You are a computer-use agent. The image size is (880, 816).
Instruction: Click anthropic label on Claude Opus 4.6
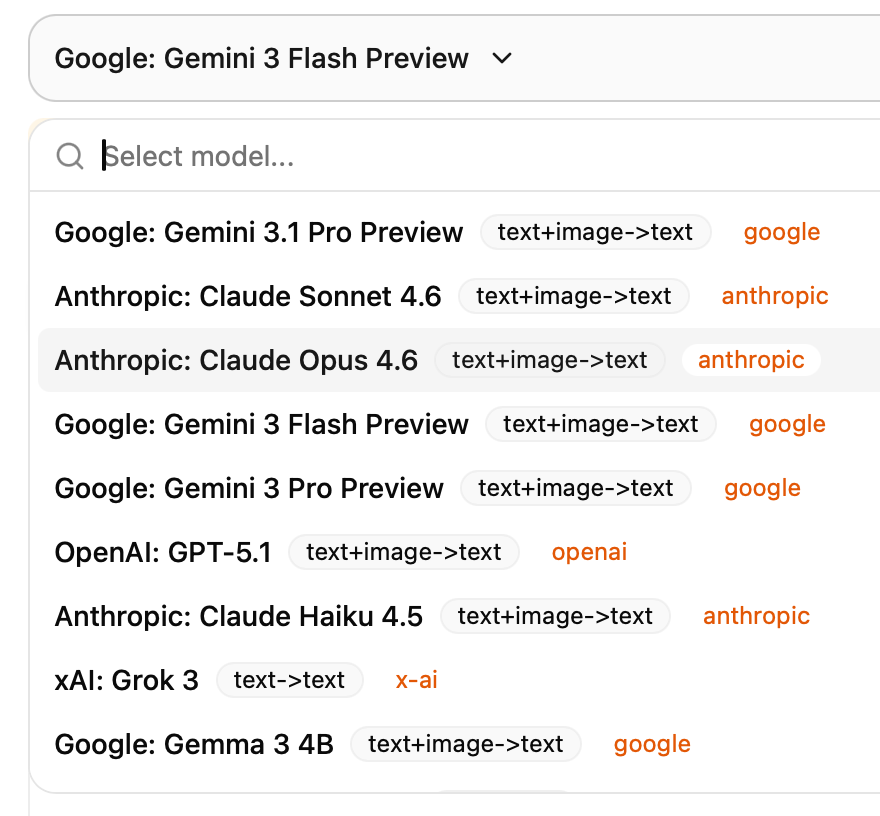[751, 360]
